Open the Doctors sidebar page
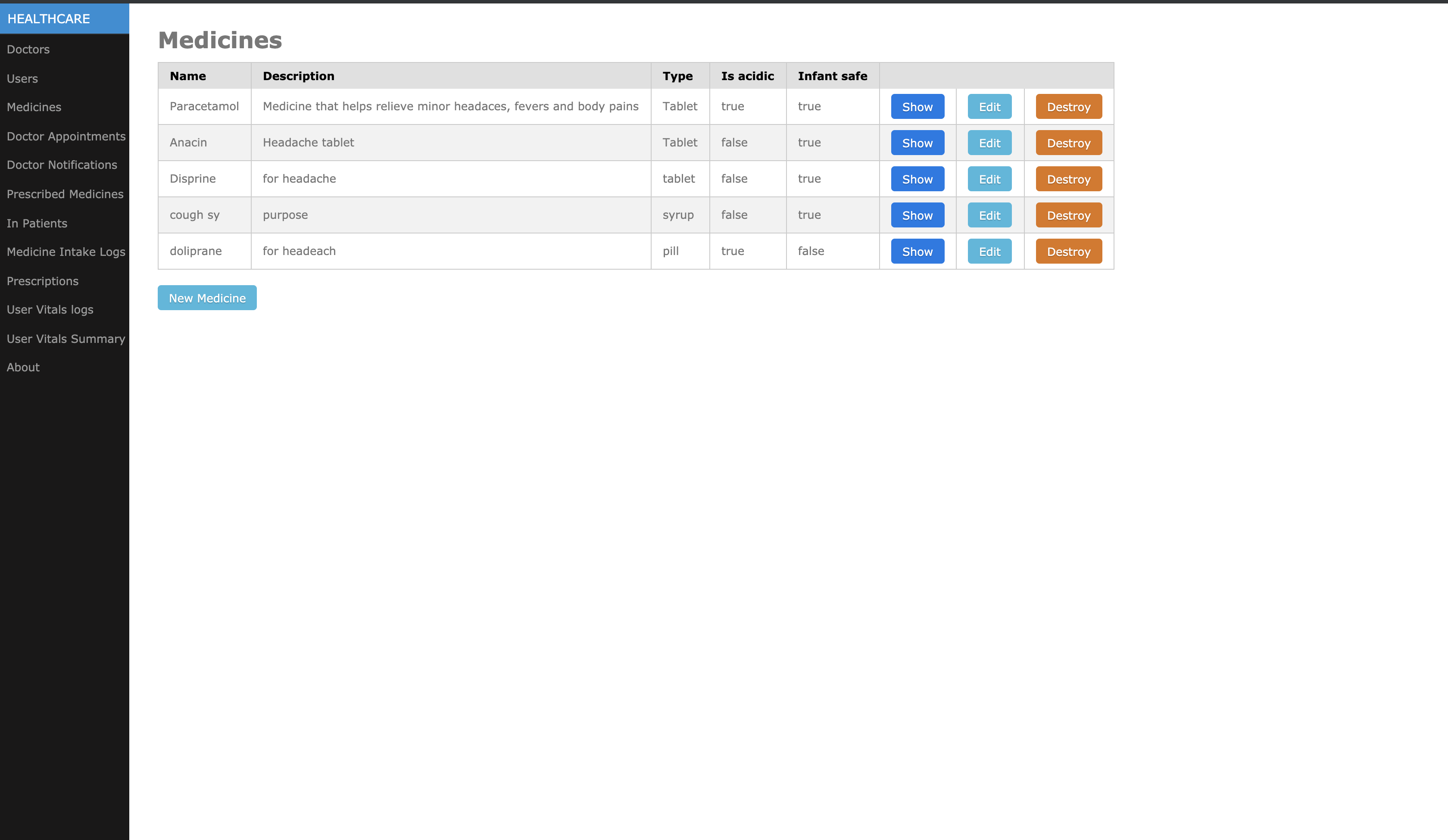 (x=28, y=50)
